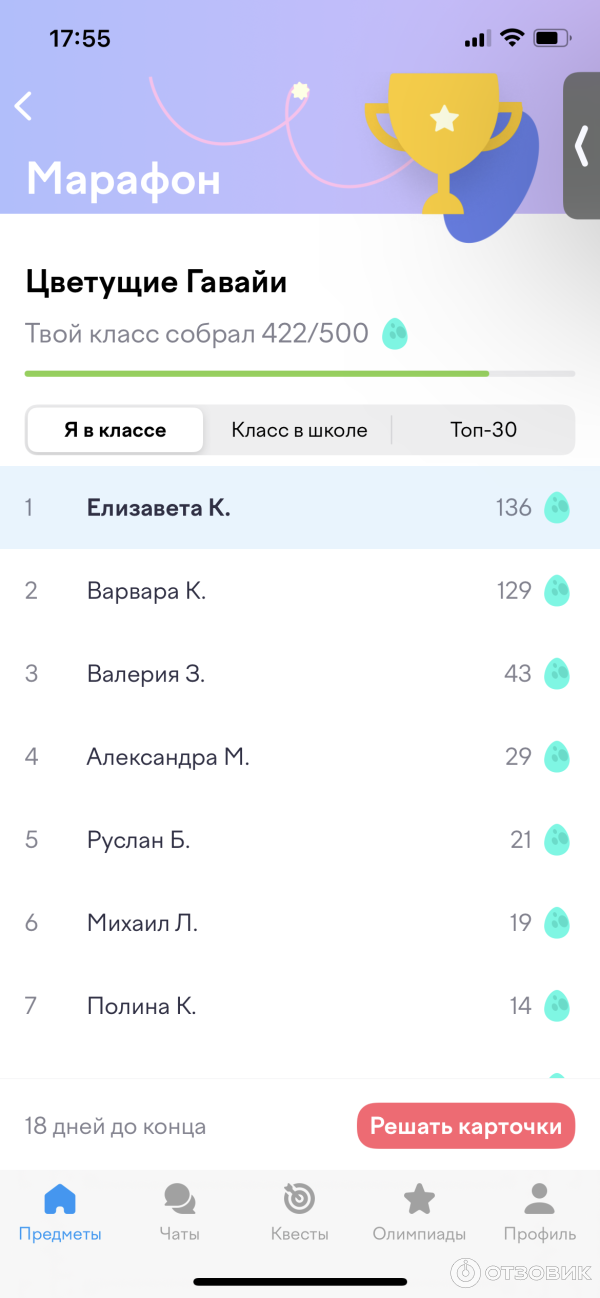Tap the class progress bar

[x=300, y=373]
